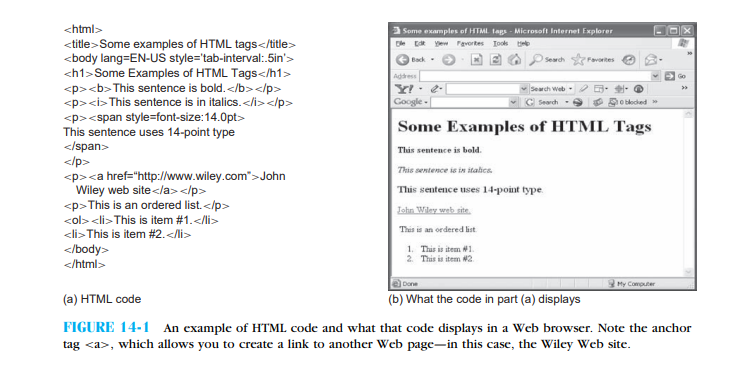Click the Back arrow button in Internet Explorer

(402, 60)
